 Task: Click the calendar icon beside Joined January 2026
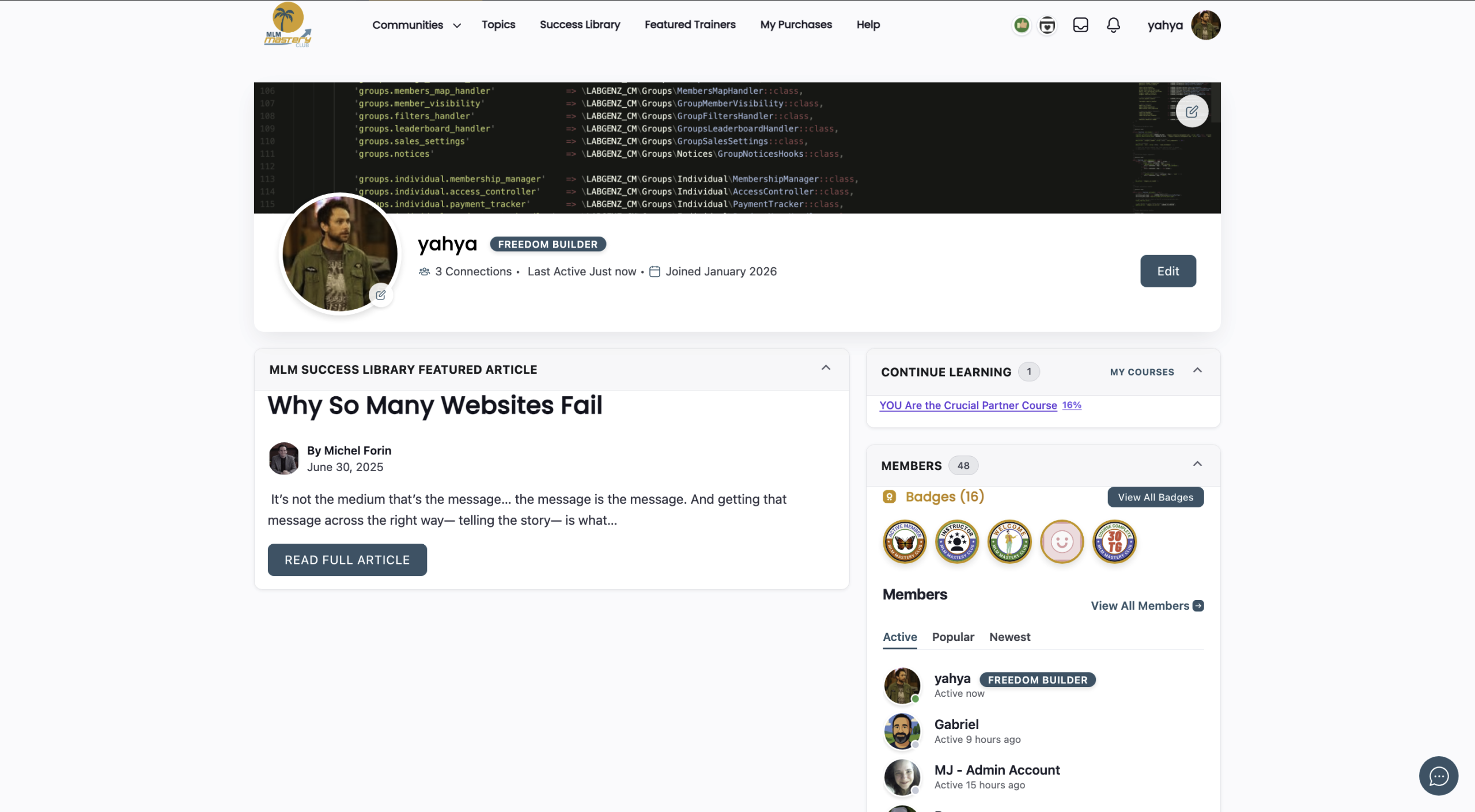click(655, 272)
